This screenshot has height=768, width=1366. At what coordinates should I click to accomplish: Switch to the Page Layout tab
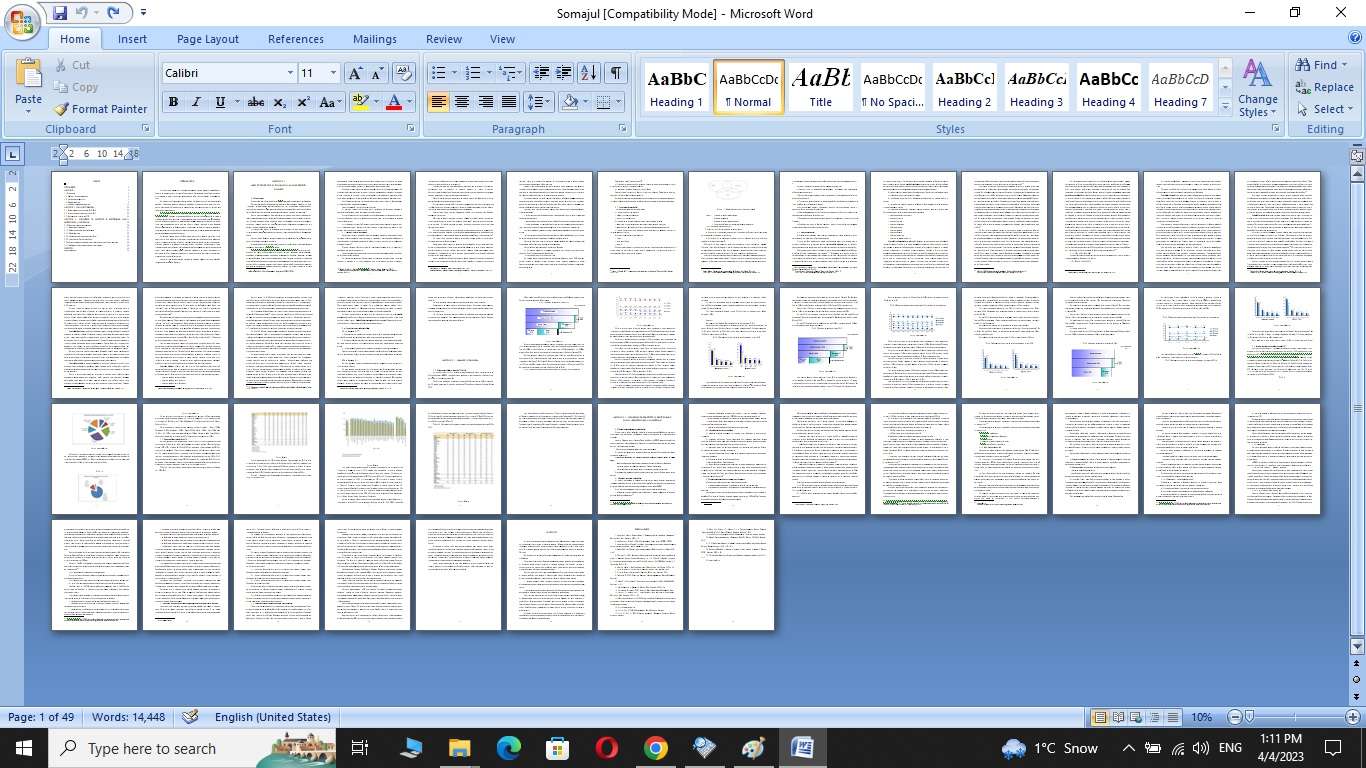click(x=207, y=39)
